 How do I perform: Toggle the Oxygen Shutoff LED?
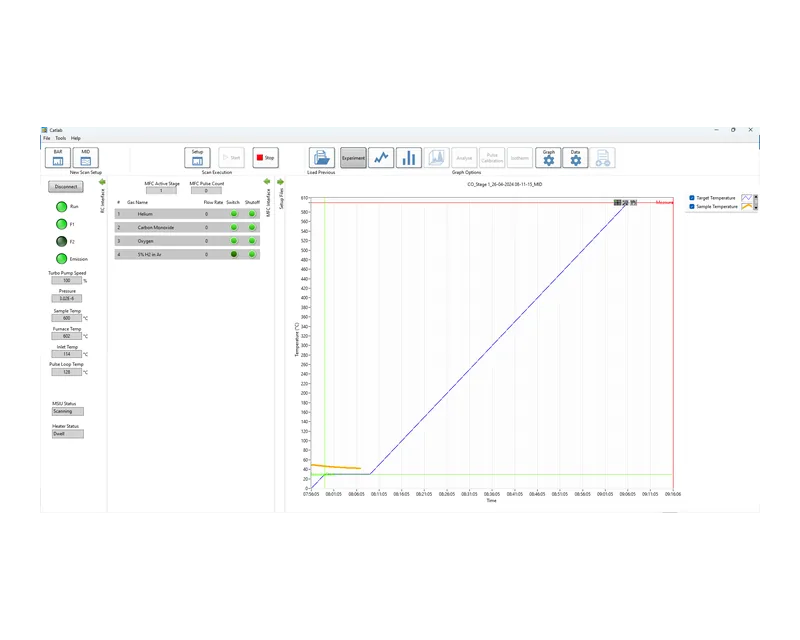pyautogui.click(x=252, y=241)
